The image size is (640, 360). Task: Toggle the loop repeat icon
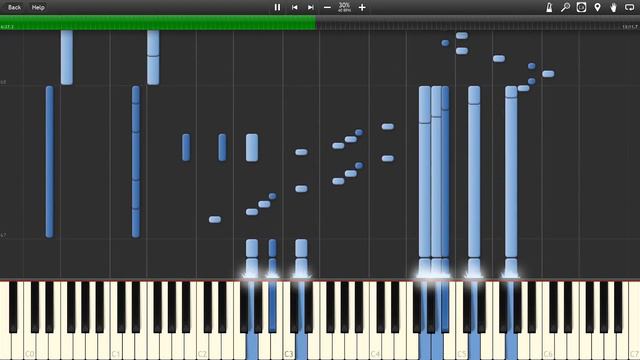click(630, 7)
